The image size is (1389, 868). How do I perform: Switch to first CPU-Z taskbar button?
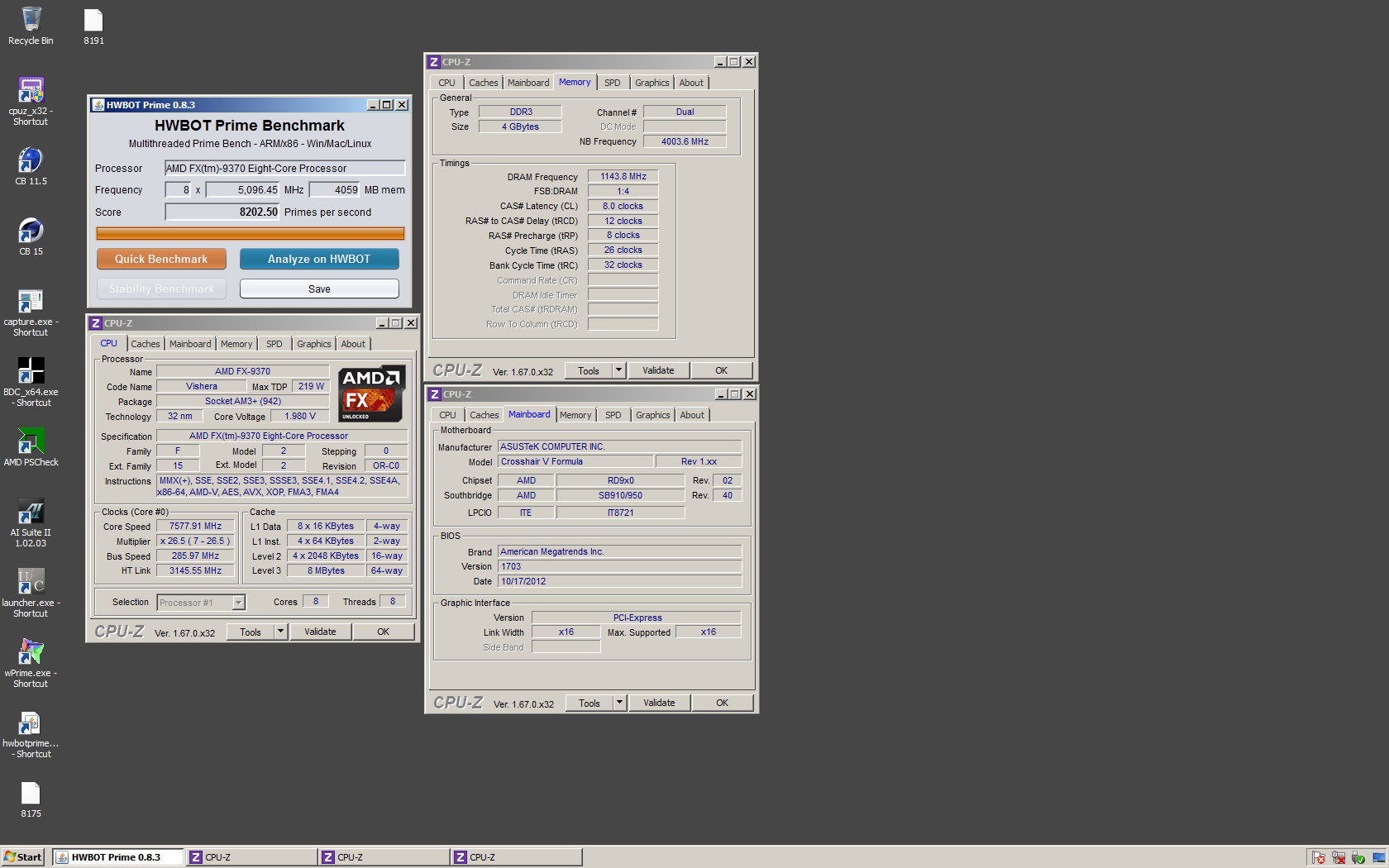tap(252, 857)
